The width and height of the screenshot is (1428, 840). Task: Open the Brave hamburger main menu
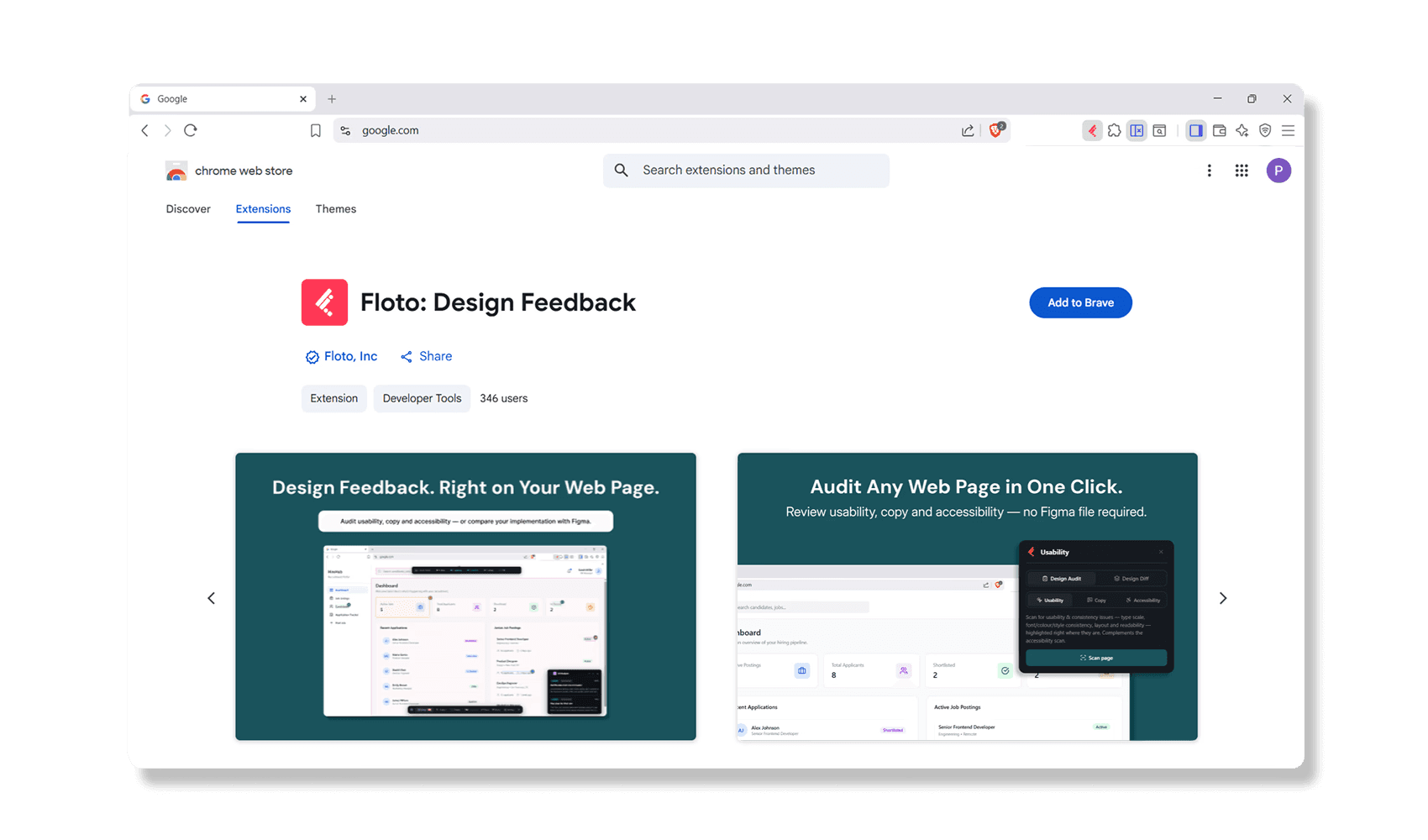pos(1288,130)
